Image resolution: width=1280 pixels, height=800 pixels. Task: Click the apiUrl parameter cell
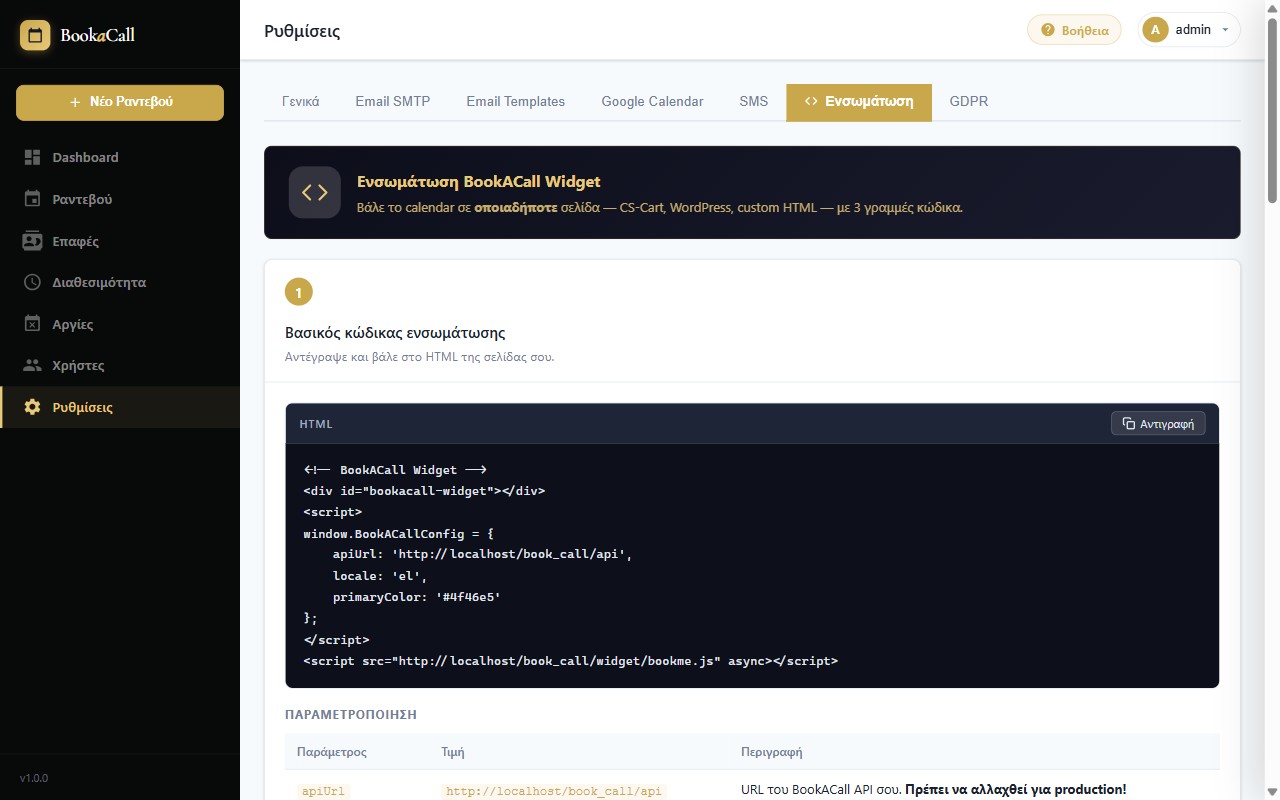coord(324,791)
